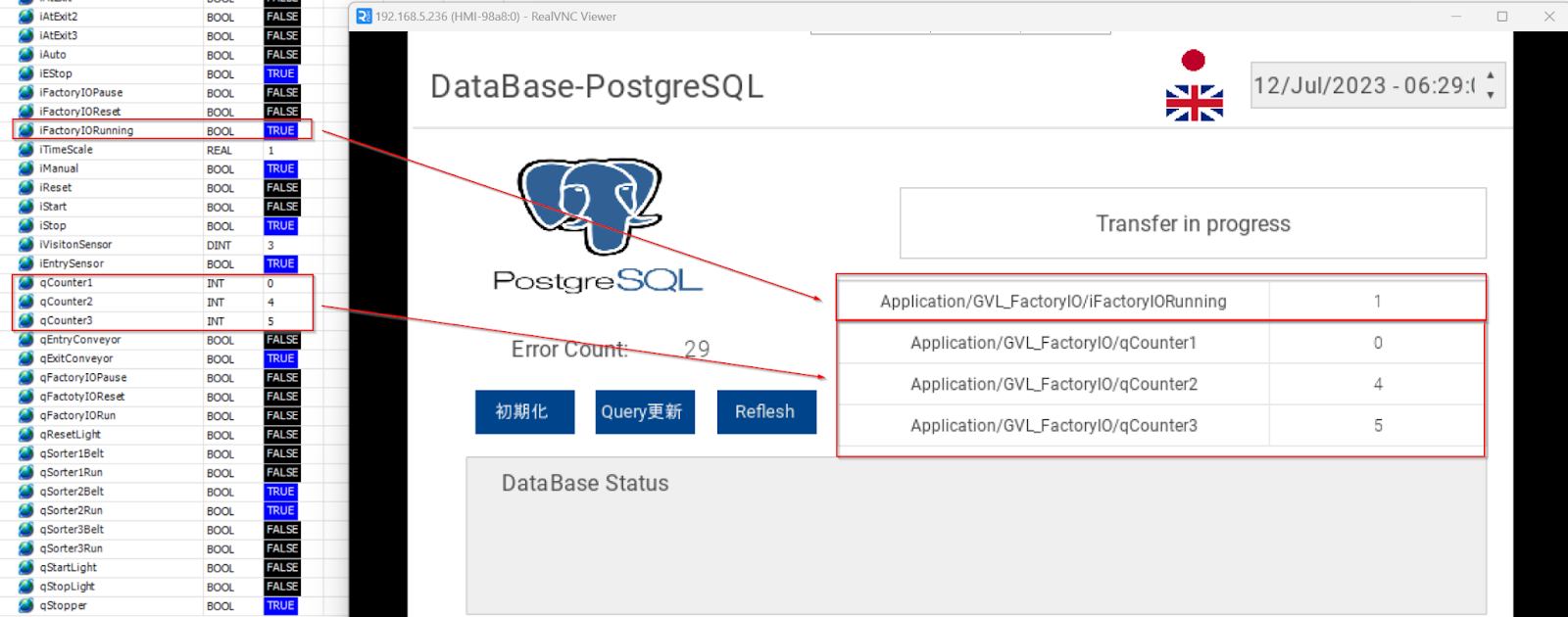Click the Reflesh button

pos(765,411)
